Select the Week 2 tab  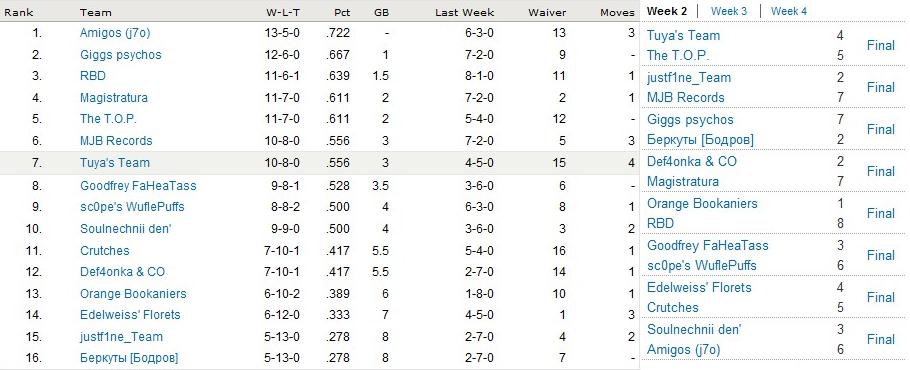point(667,11)
